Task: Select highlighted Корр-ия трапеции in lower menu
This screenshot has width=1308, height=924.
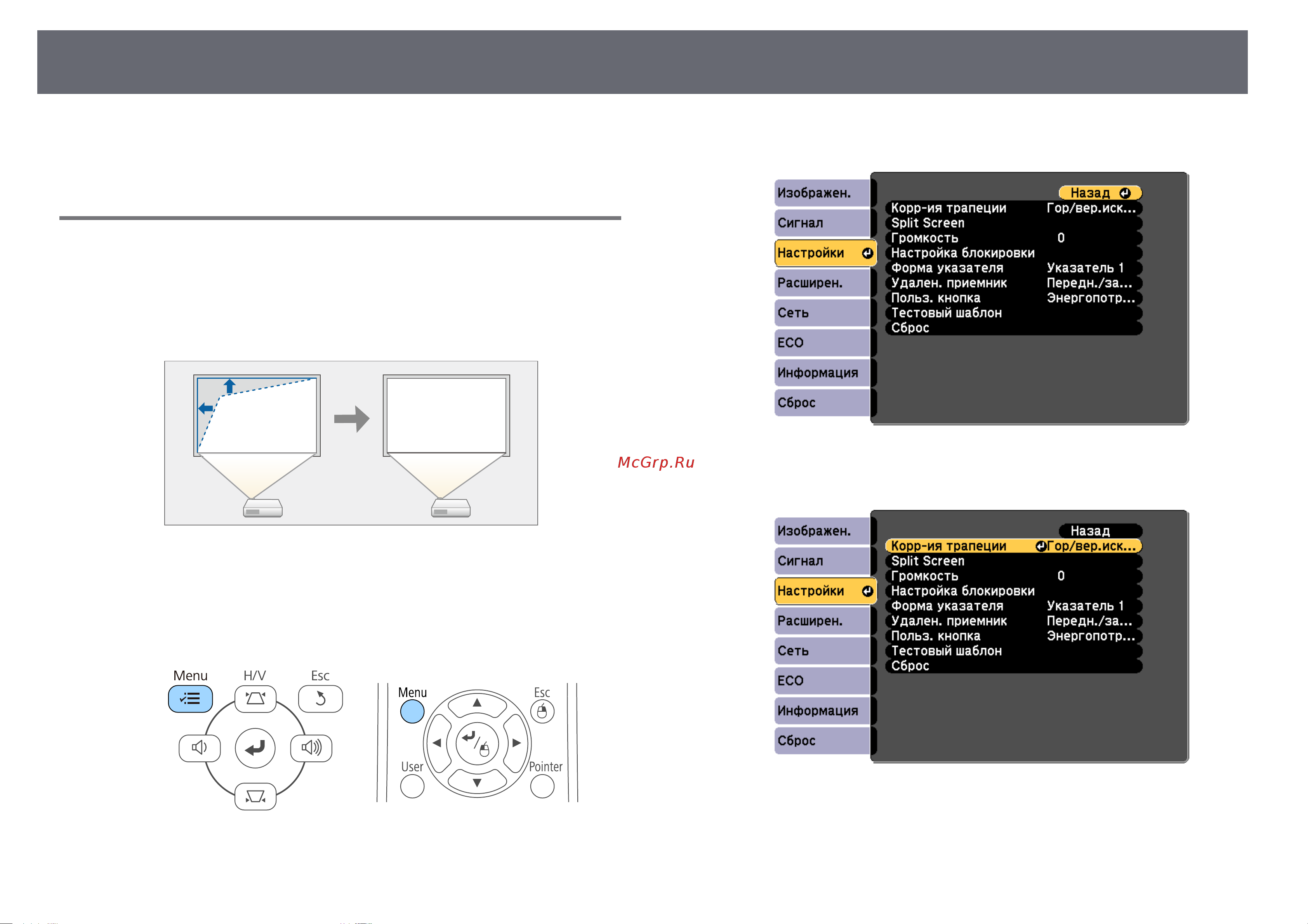Action: click(x=1013, y=546)
